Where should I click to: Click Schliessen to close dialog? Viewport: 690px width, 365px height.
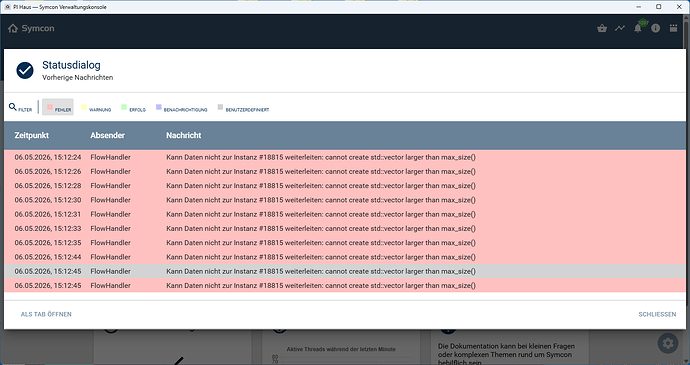click(657, 314)
